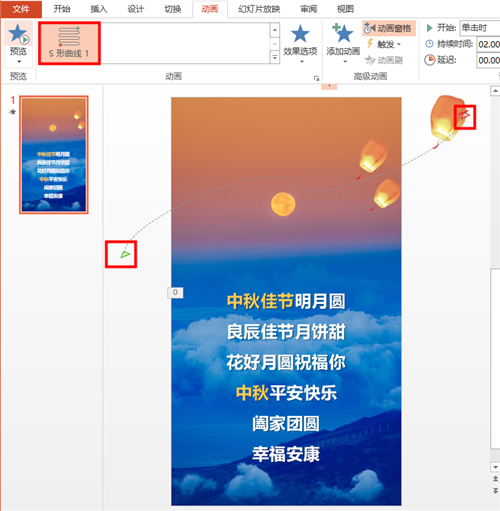Switch to the View tab
The image size is (500, 511).
(345, 9)
